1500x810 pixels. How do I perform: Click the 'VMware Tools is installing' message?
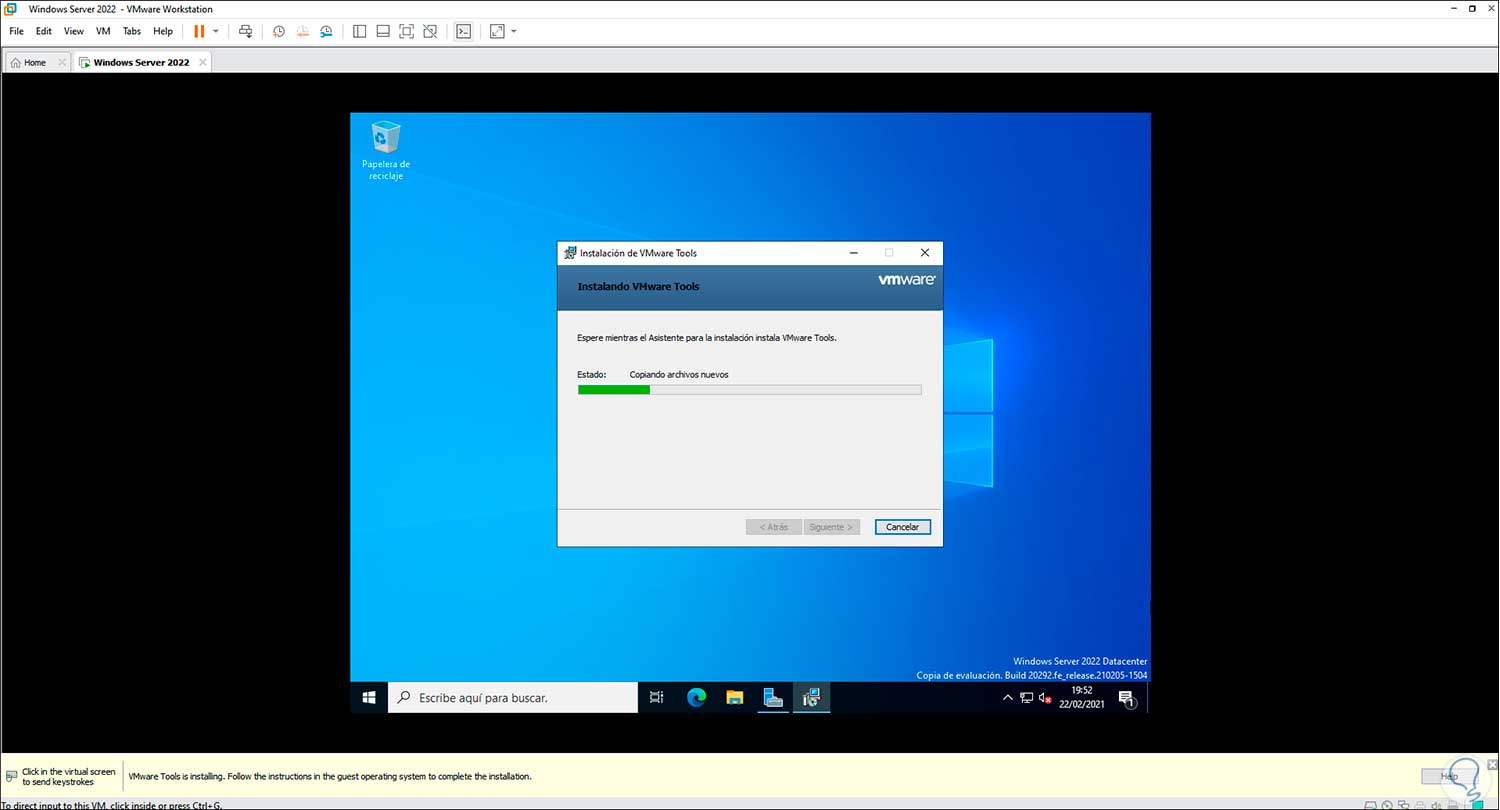coord(330,776)
